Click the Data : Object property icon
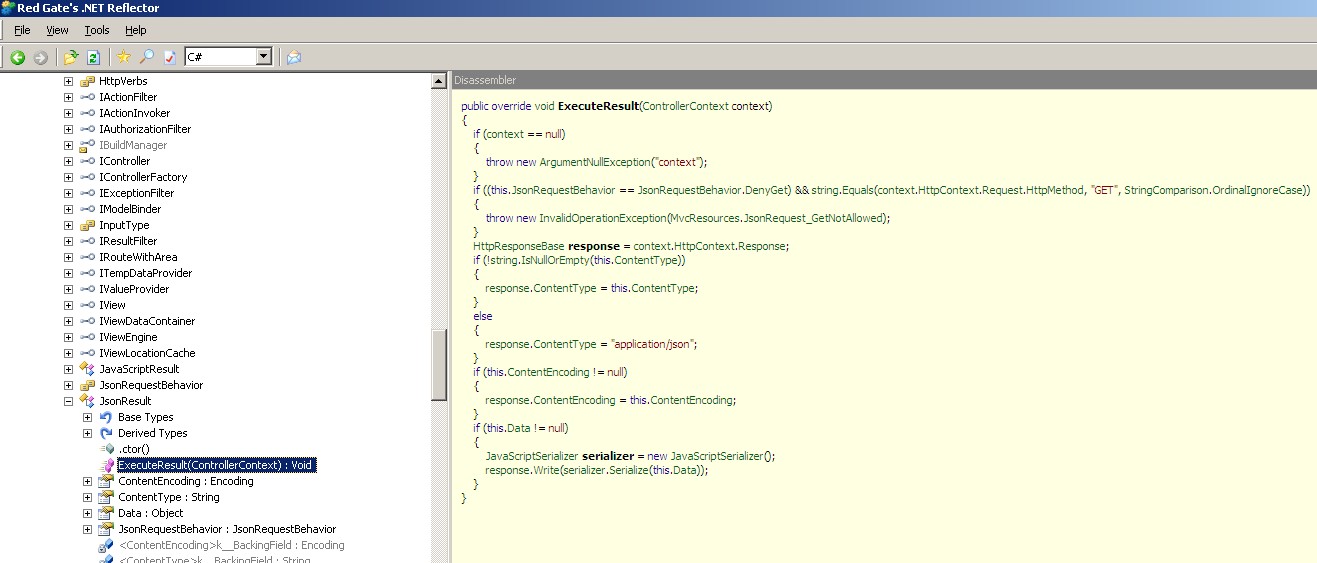This screenshot has width=1317, height=563. pos(106,513)
